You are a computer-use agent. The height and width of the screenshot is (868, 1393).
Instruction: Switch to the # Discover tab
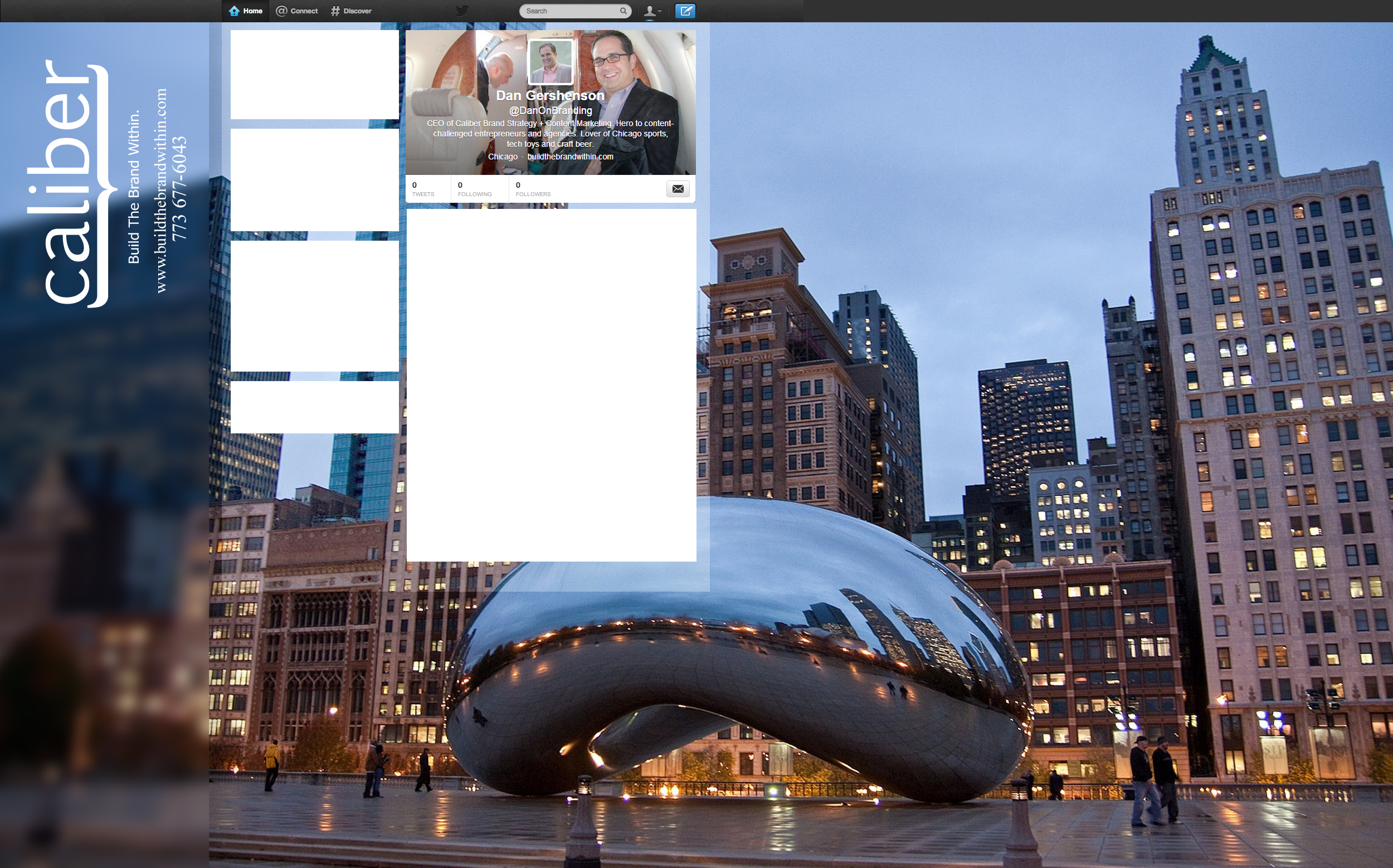coord(352,11)
